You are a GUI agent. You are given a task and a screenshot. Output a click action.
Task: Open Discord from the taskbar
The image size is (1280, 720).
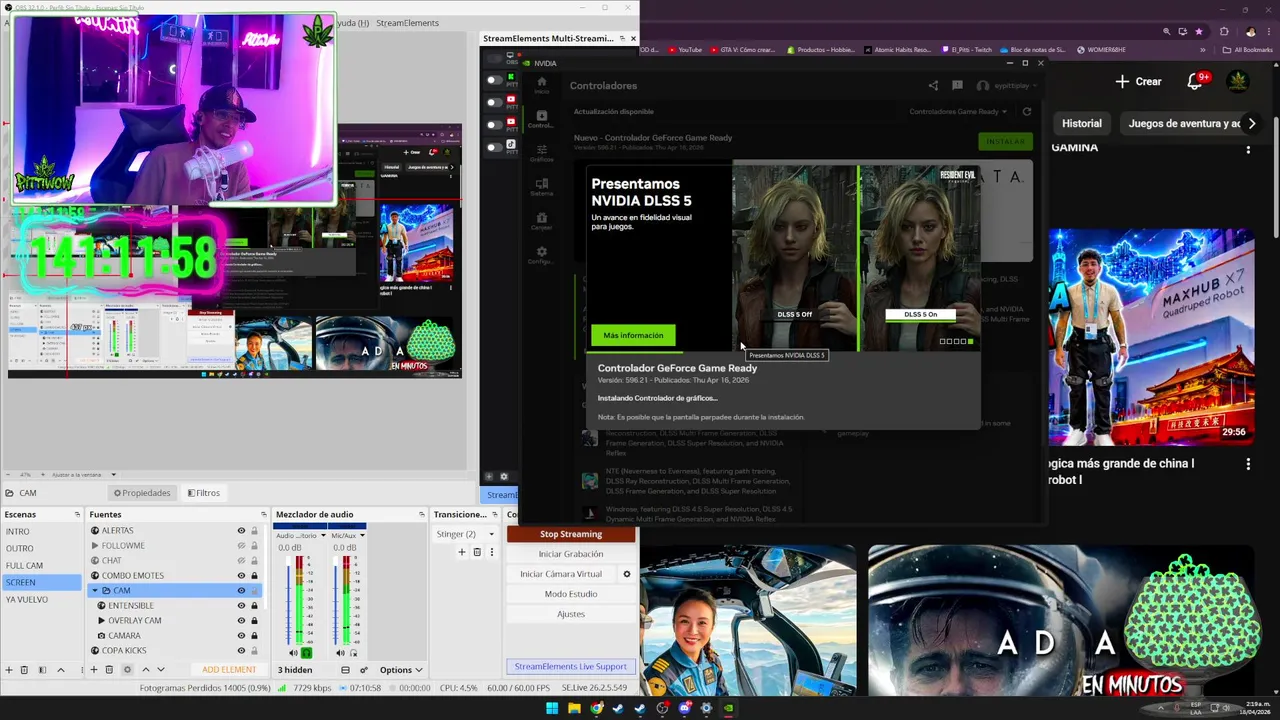684,708
